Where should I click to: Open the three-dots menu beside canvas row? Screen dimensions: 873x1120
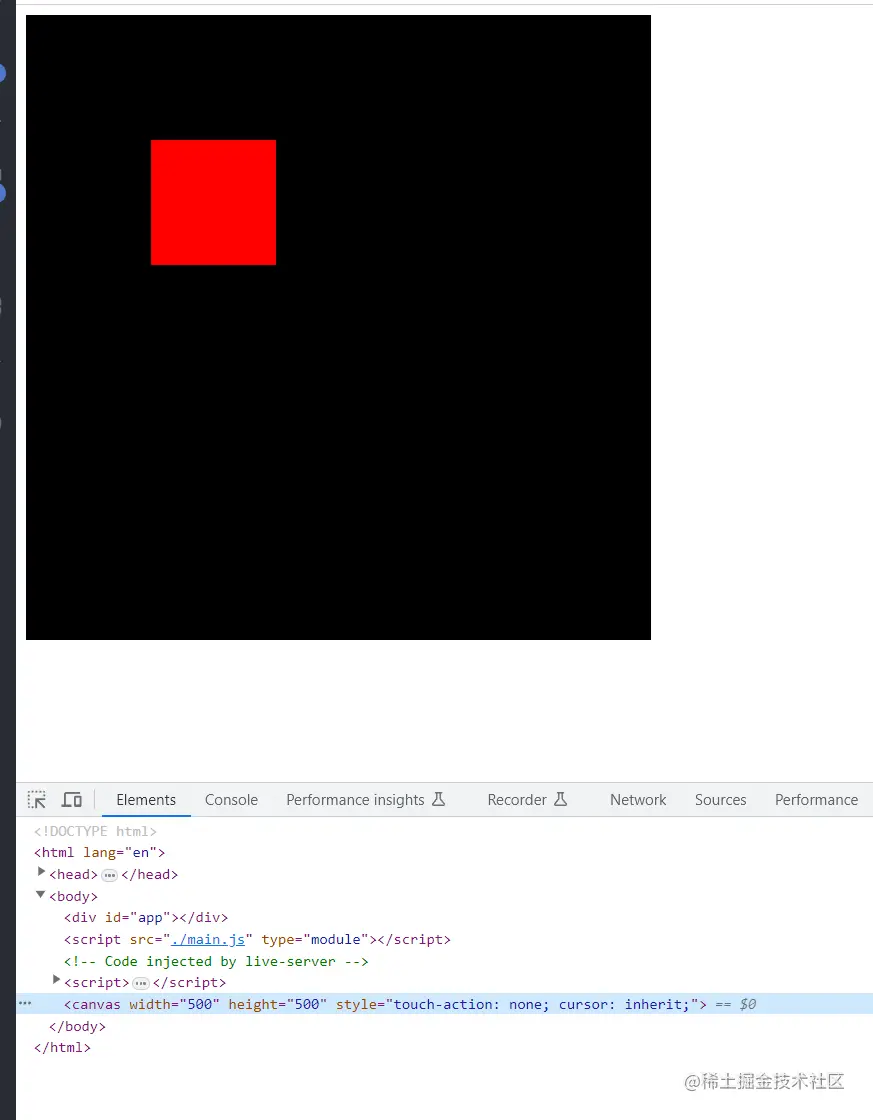tap(25, 1004)
